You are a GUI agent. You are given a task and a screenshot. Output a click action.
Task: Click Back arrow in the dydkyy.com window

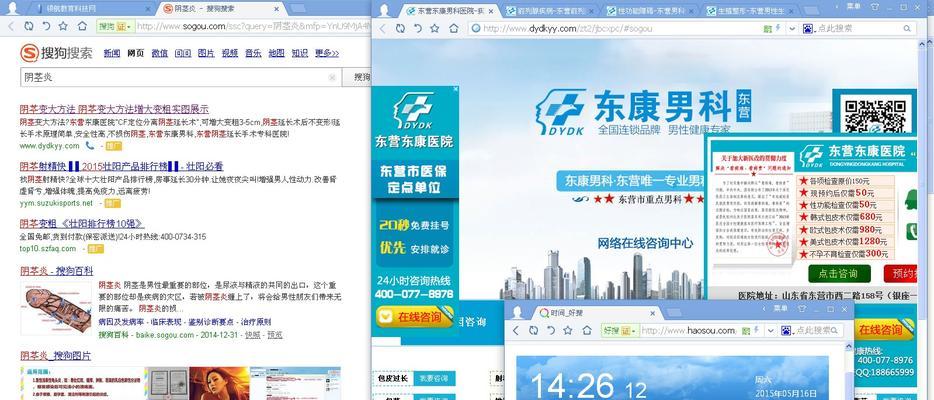(382, 28)
